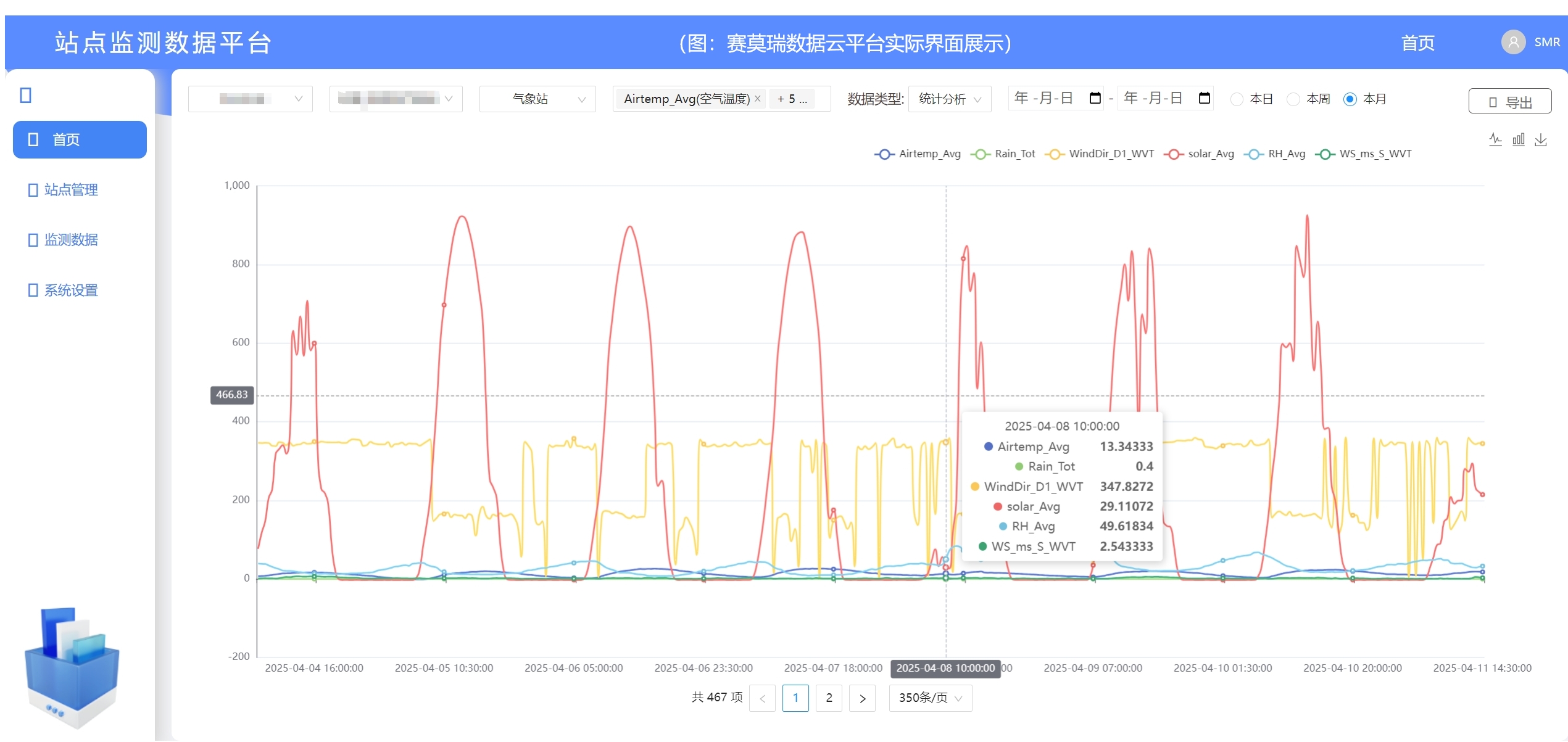Click the SMR username in header
Viewport: 1568px width, 742px height.
click(x=1547, y=42)
